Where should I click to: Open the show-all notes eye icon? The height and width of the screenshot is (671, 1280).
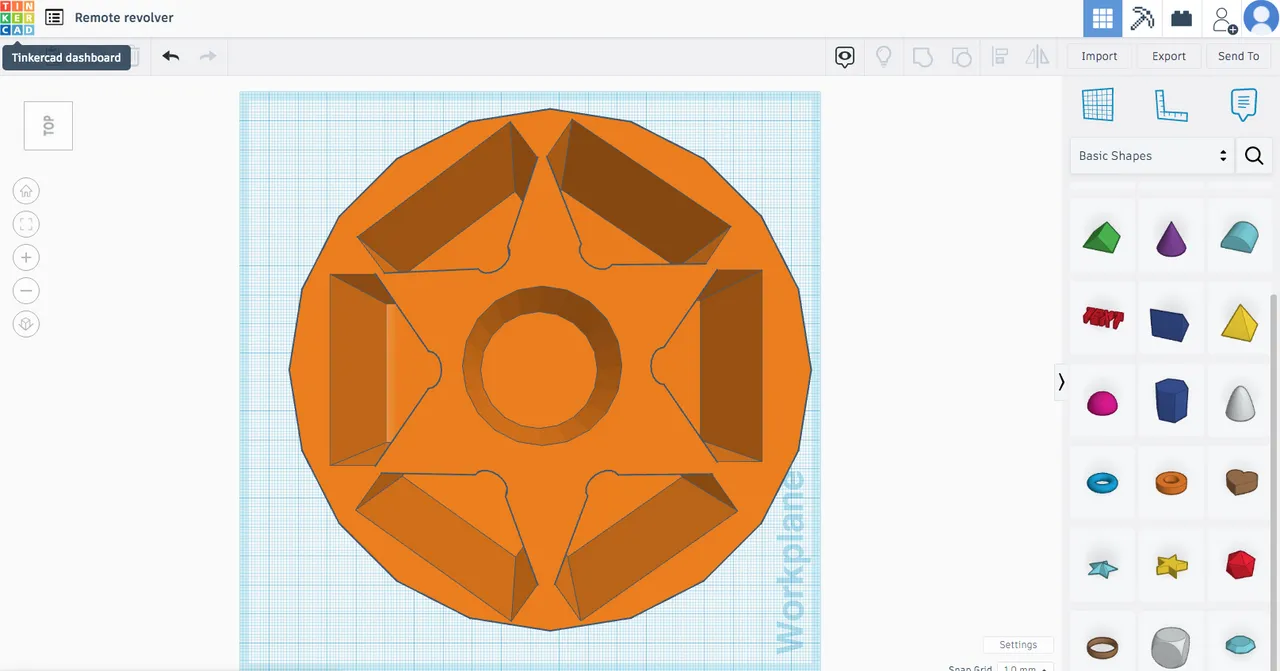pyautogui.click(x=845, y=57)
